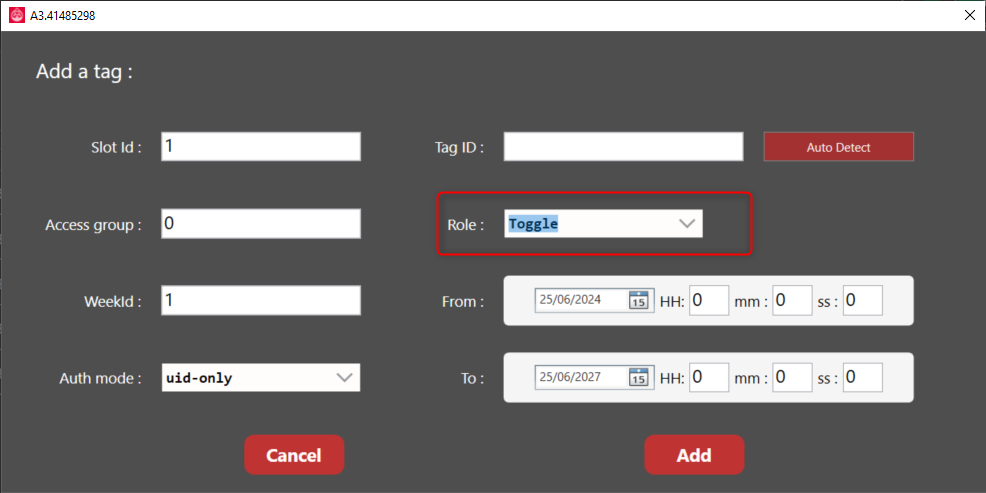Image resolution: width=986 pixels, height=493 pixels.
Task: Focus the Tag ID input field
Action: tap(624, 147)
